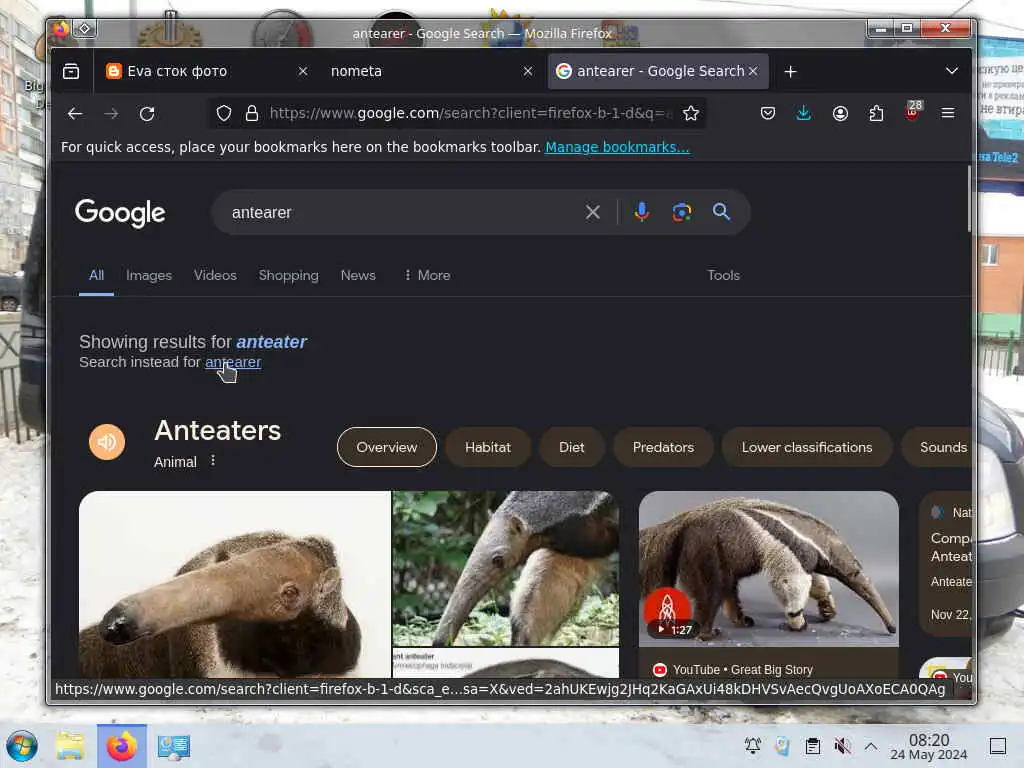Click the Manage bookmarks link

tap(617, 148)
